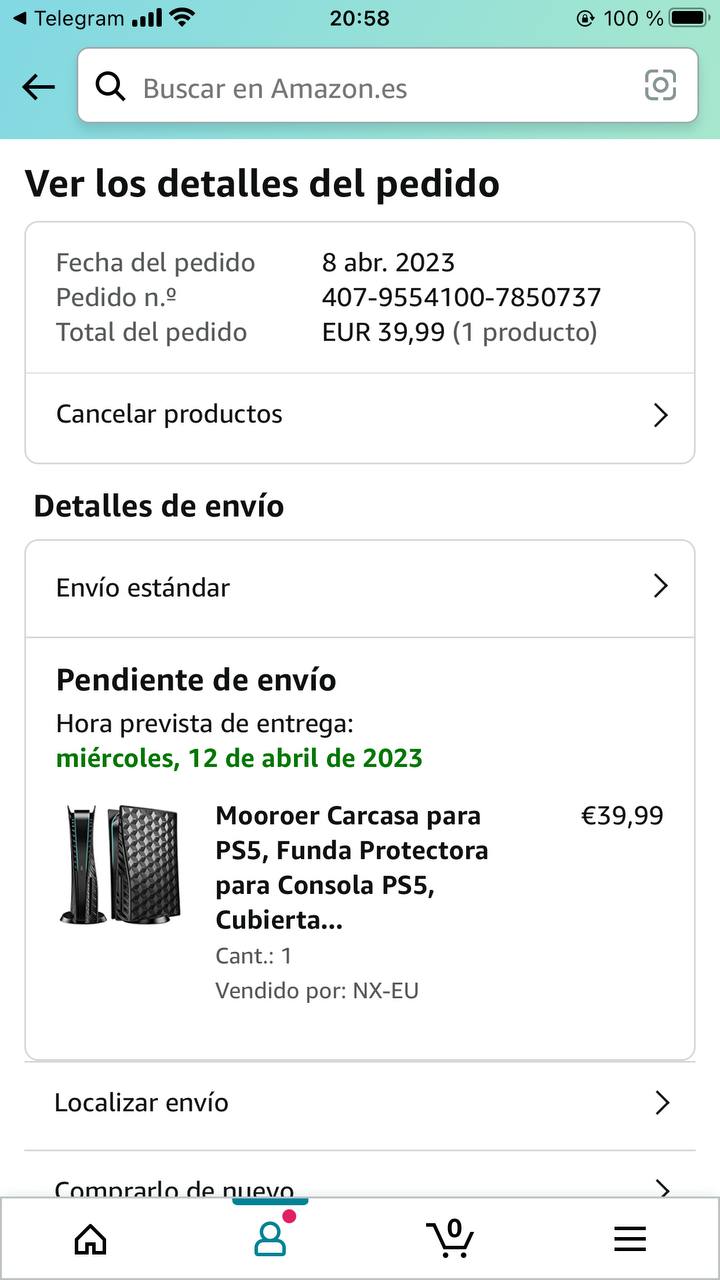
Task: Focus the Buscar en Amazon.es field
Action: 380,88
